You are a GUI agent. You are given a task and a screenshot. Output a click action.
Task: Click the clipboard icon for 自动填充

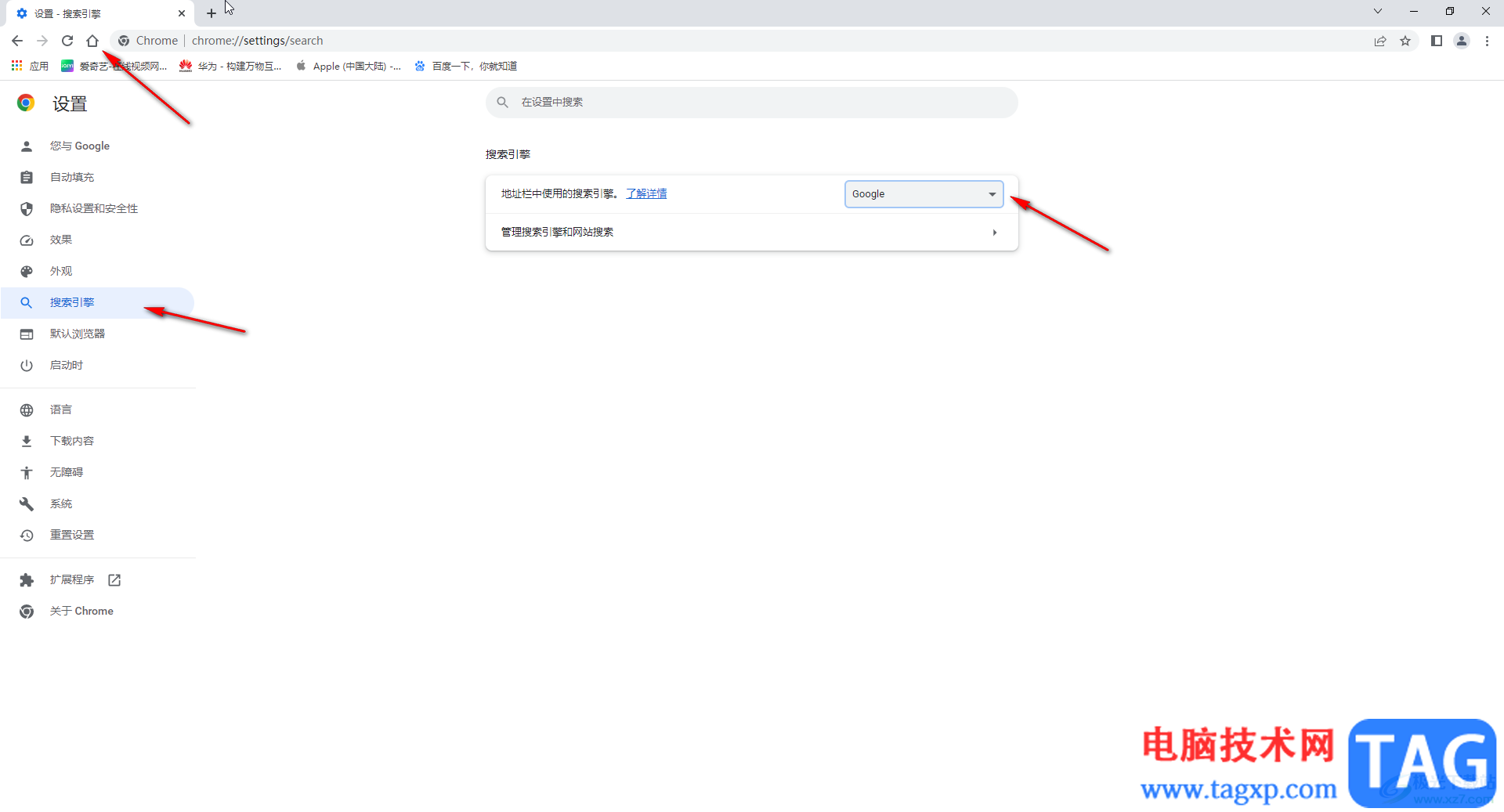click(x=27, y=177)
